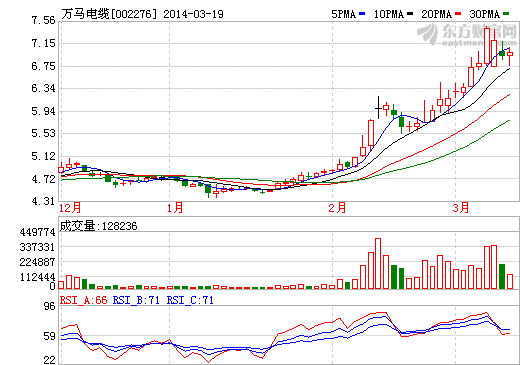Click the 30PMA legend label

coord(485,14)
